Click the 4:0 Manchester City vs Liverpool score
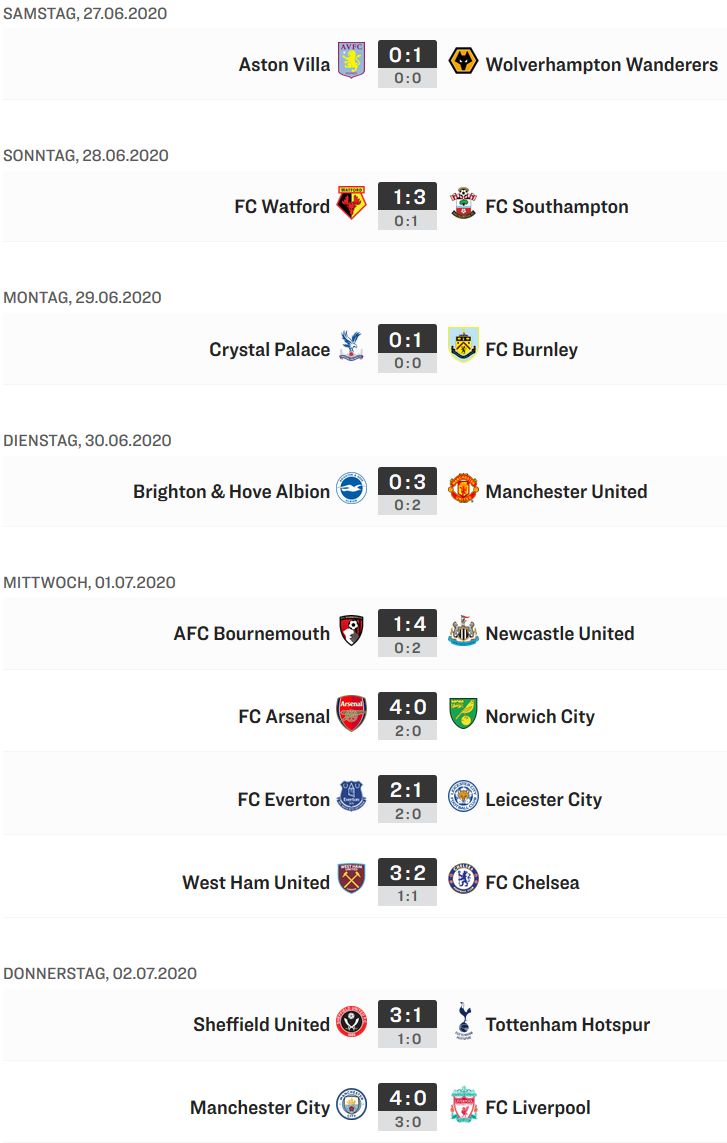Viewport: 727px width, 1143px height. 407,1098
